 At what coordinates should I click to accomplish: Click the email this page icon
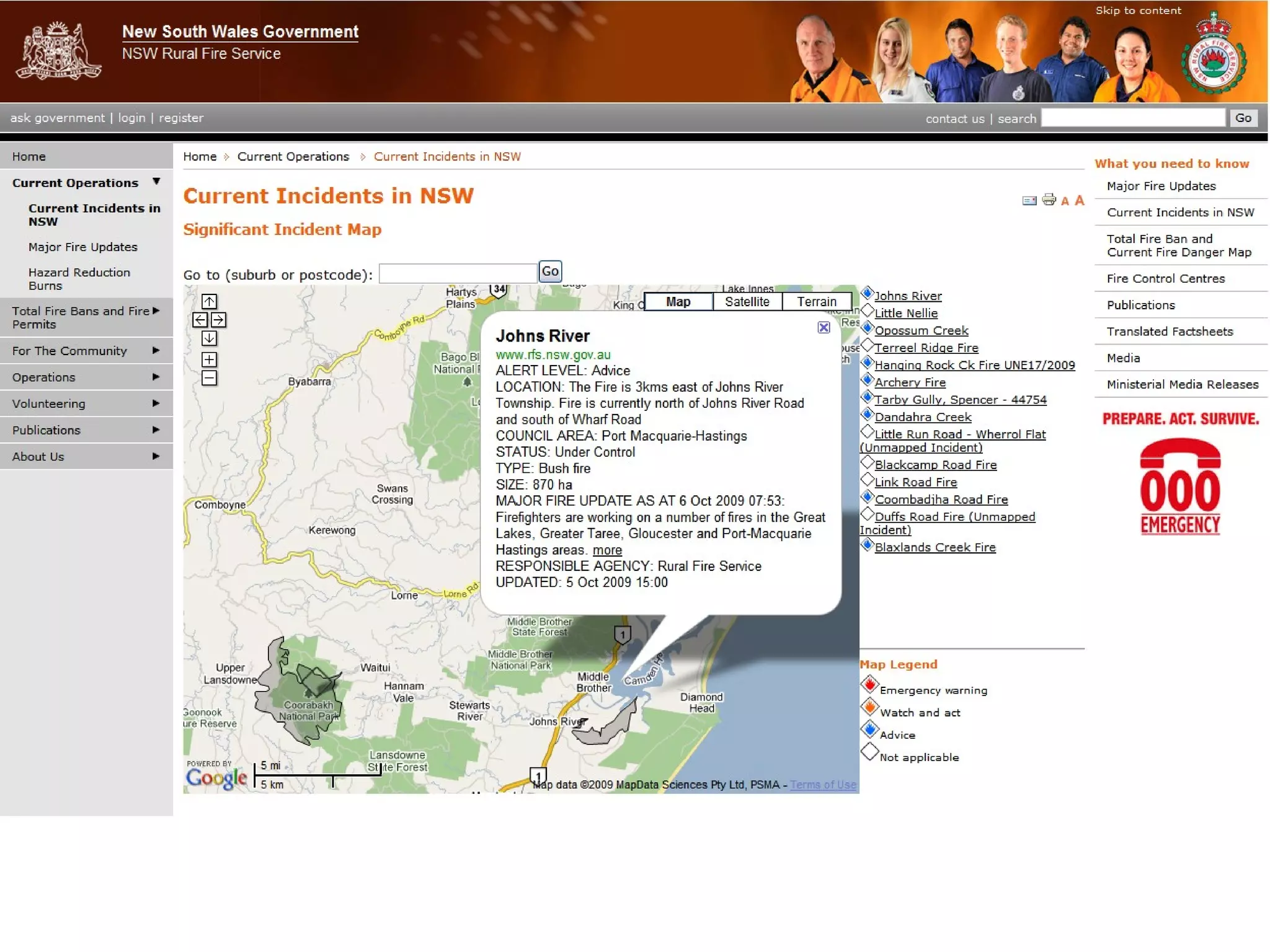[x=1029, y=200]
